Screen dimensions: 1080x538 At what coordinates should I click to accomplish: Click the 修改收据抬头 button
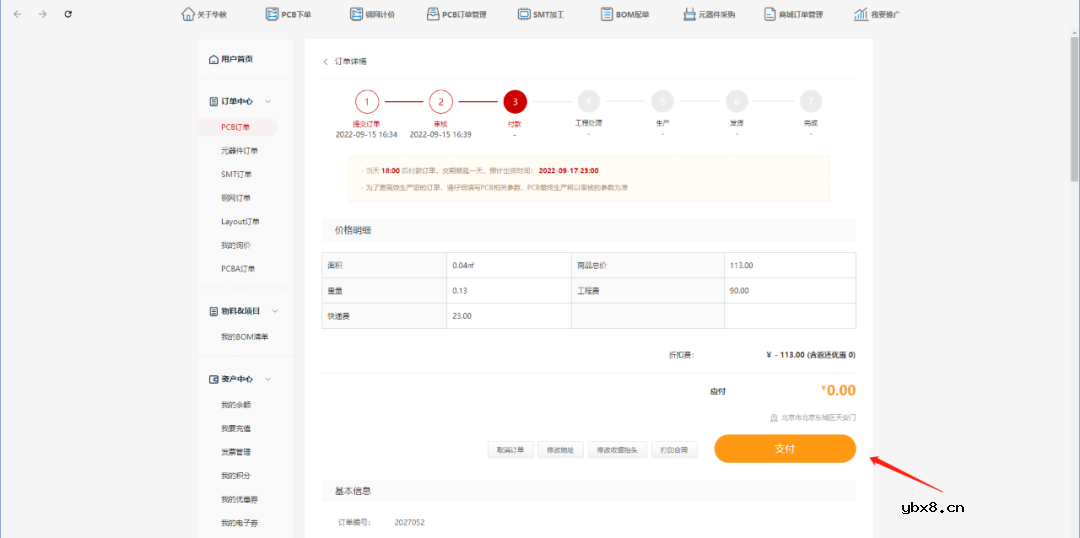point(617,451)
